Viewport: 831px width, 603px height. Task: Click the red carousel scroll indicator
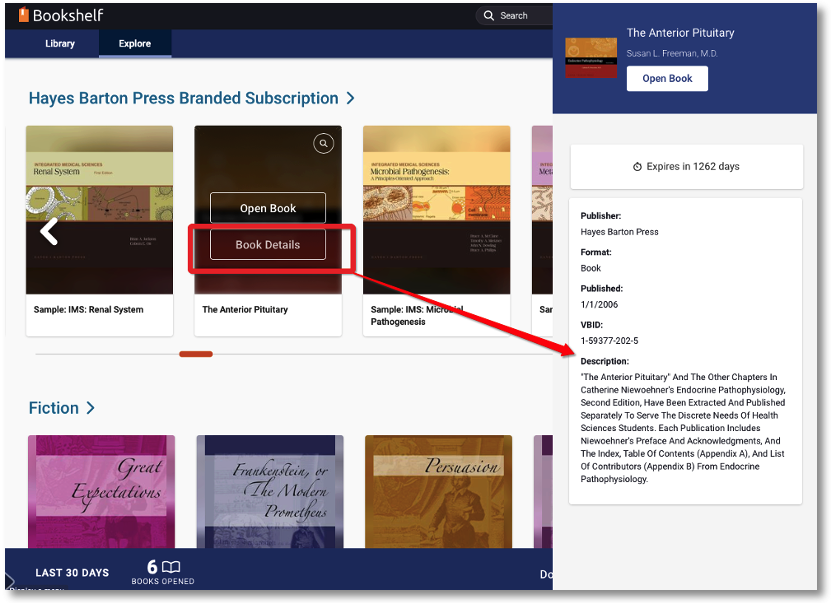click(x=196, y=354)
